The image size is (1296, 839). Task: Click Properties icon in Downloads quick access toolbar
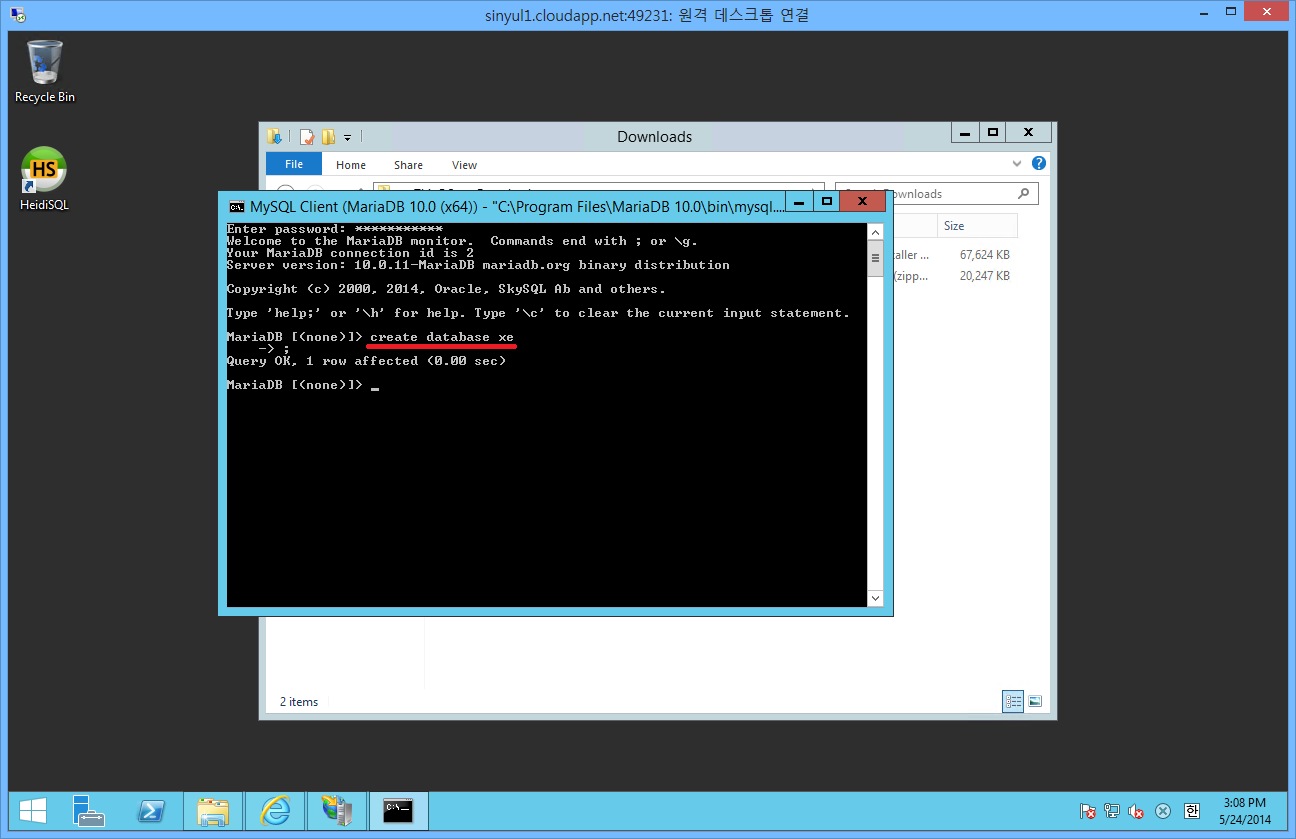coord(307,137)
